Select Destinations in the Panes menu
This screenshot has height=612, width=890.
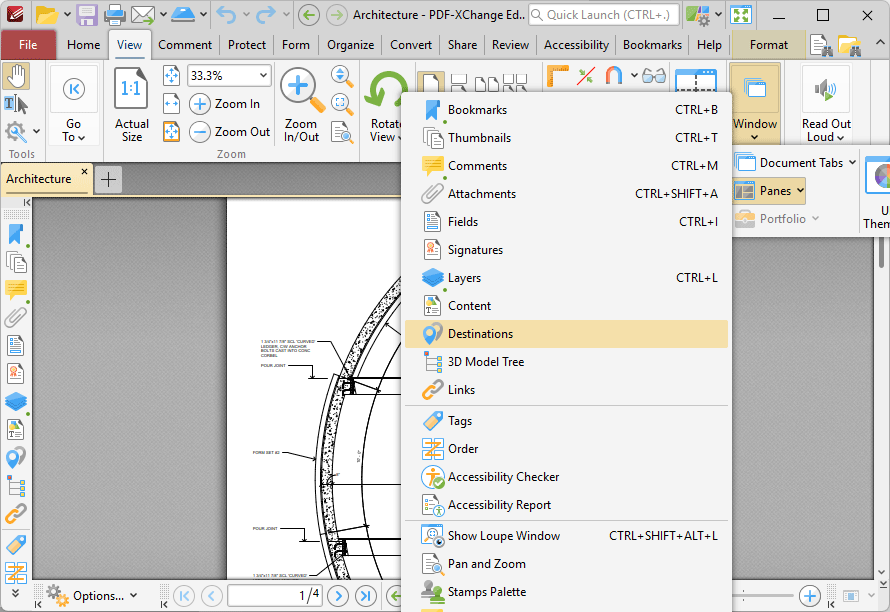pyautogui.click(x=566, y=334)
